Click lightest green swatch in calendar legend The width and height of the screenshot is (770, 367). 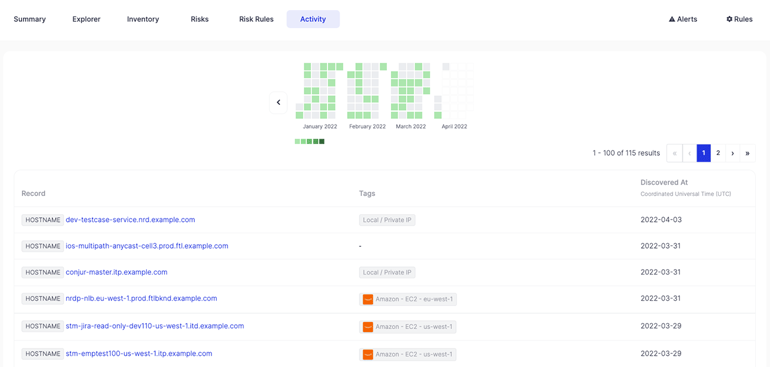pyautogui.click(x=297, y=141)
